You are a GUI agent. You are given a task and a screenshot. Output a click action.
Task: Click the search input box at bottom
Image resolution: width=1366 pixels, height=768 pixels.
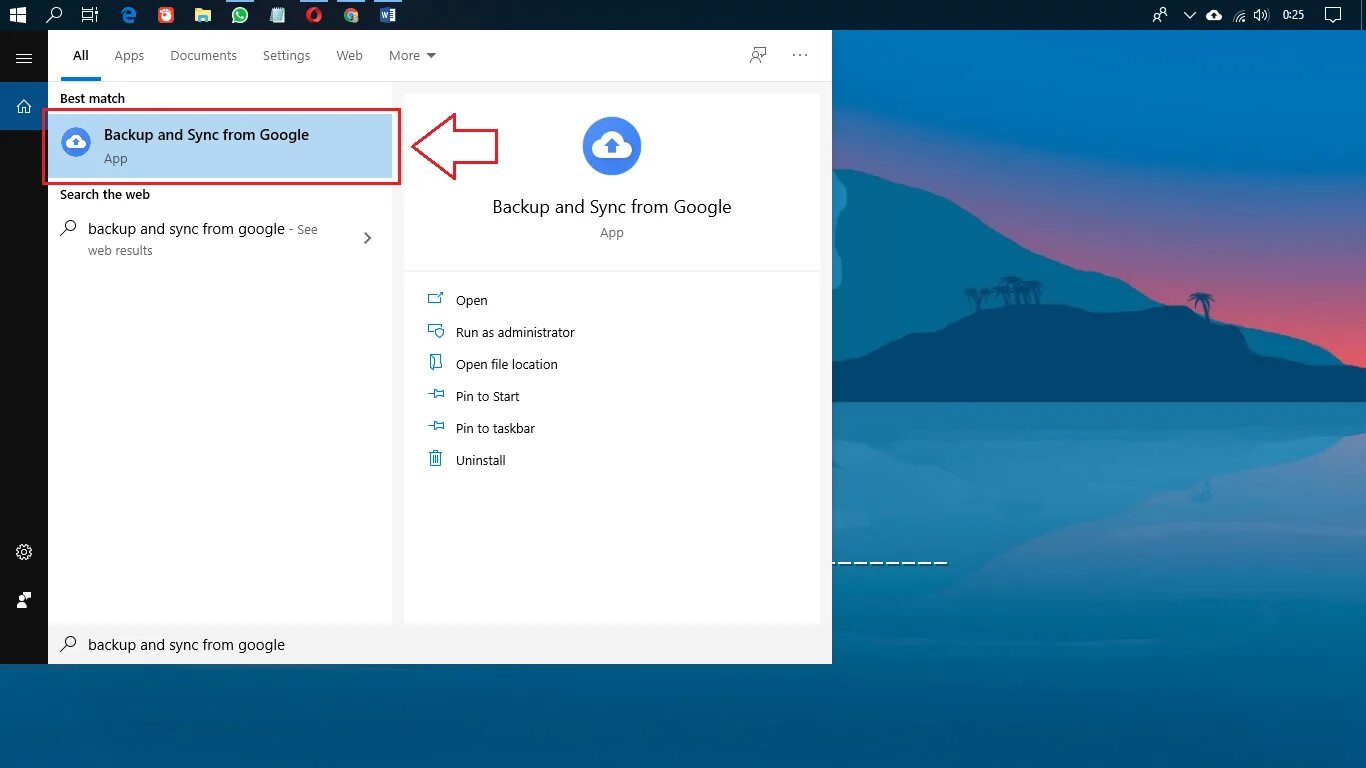(x=440, y=645)
